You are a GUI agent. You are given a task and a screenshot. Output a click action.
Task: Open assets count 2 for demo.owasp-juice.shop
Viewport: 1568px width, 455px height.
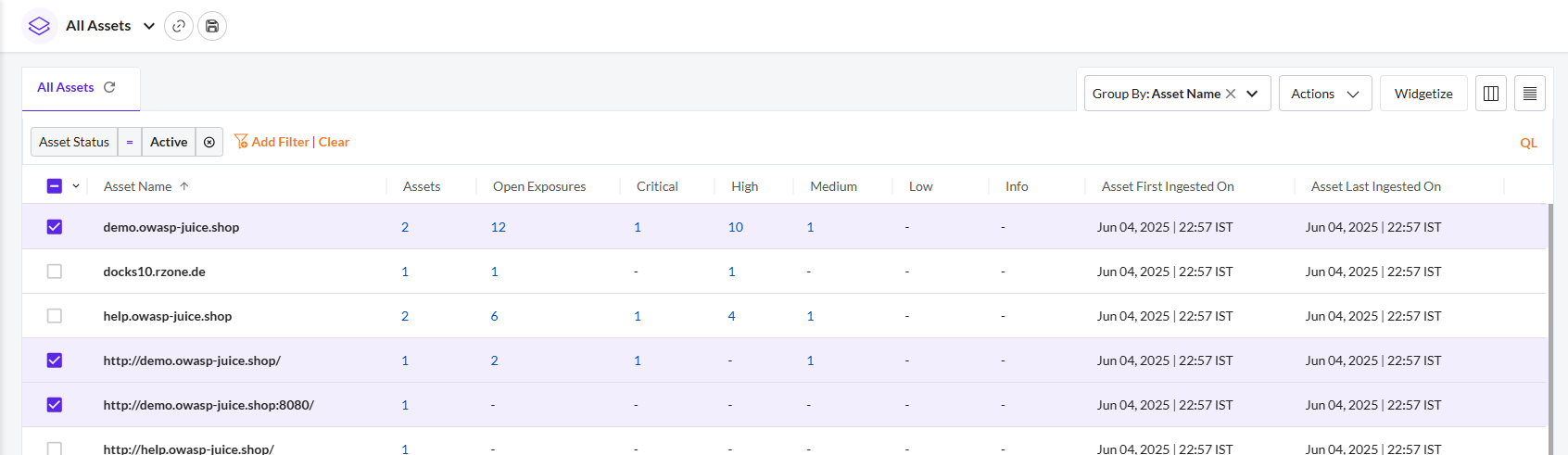[405, 227]
